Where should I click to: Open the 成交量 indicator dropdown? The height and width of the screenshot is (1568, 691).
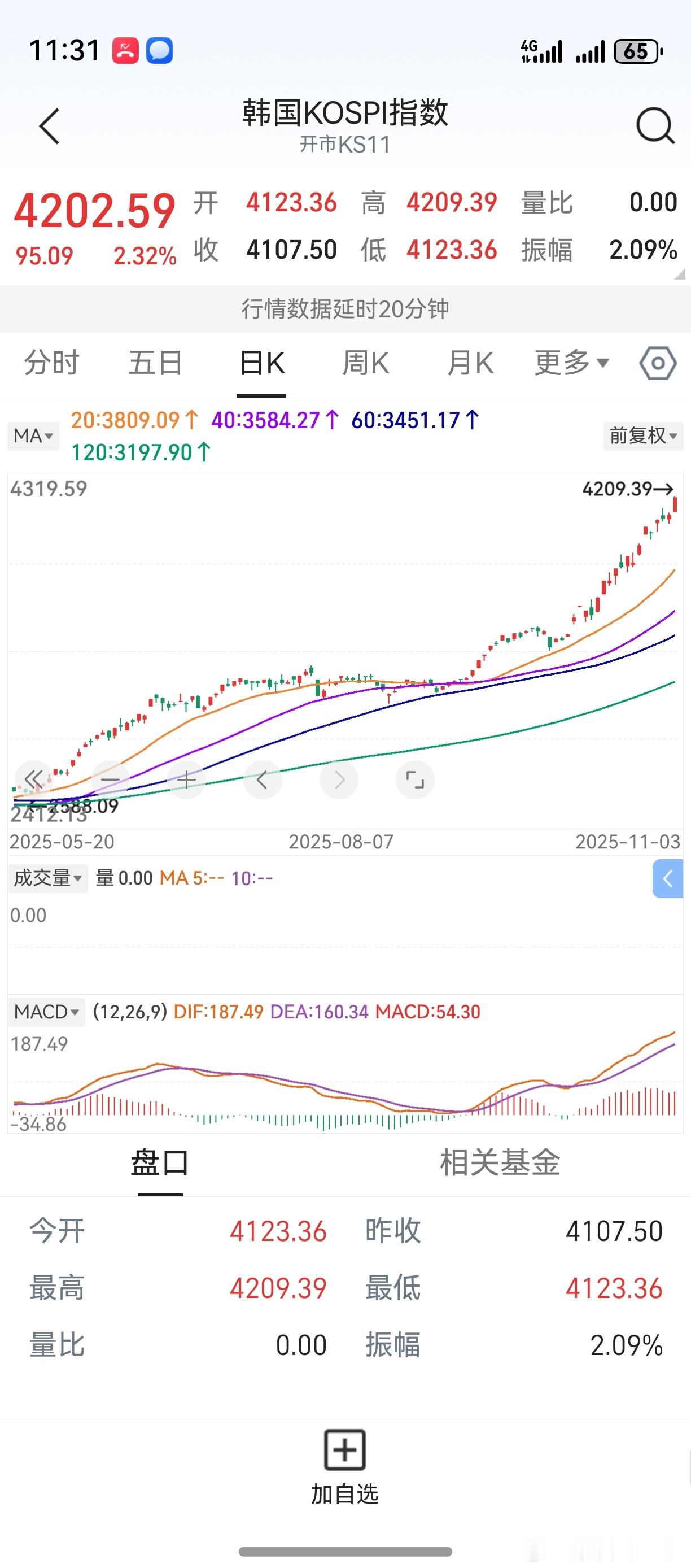click(x=47, y=878)
